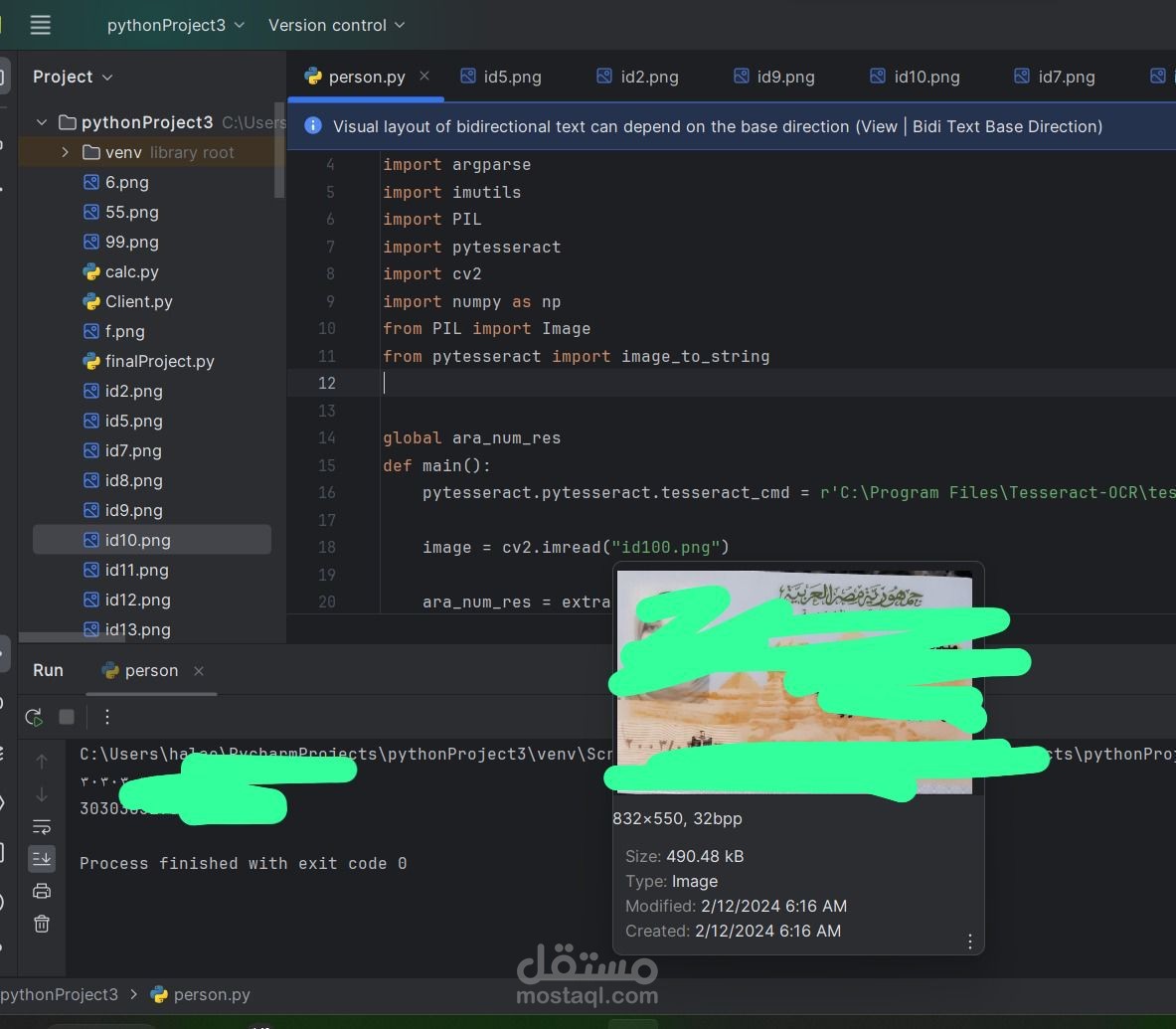
Task: Open the main hamburger menu
Action: click(x=40, y=25)
